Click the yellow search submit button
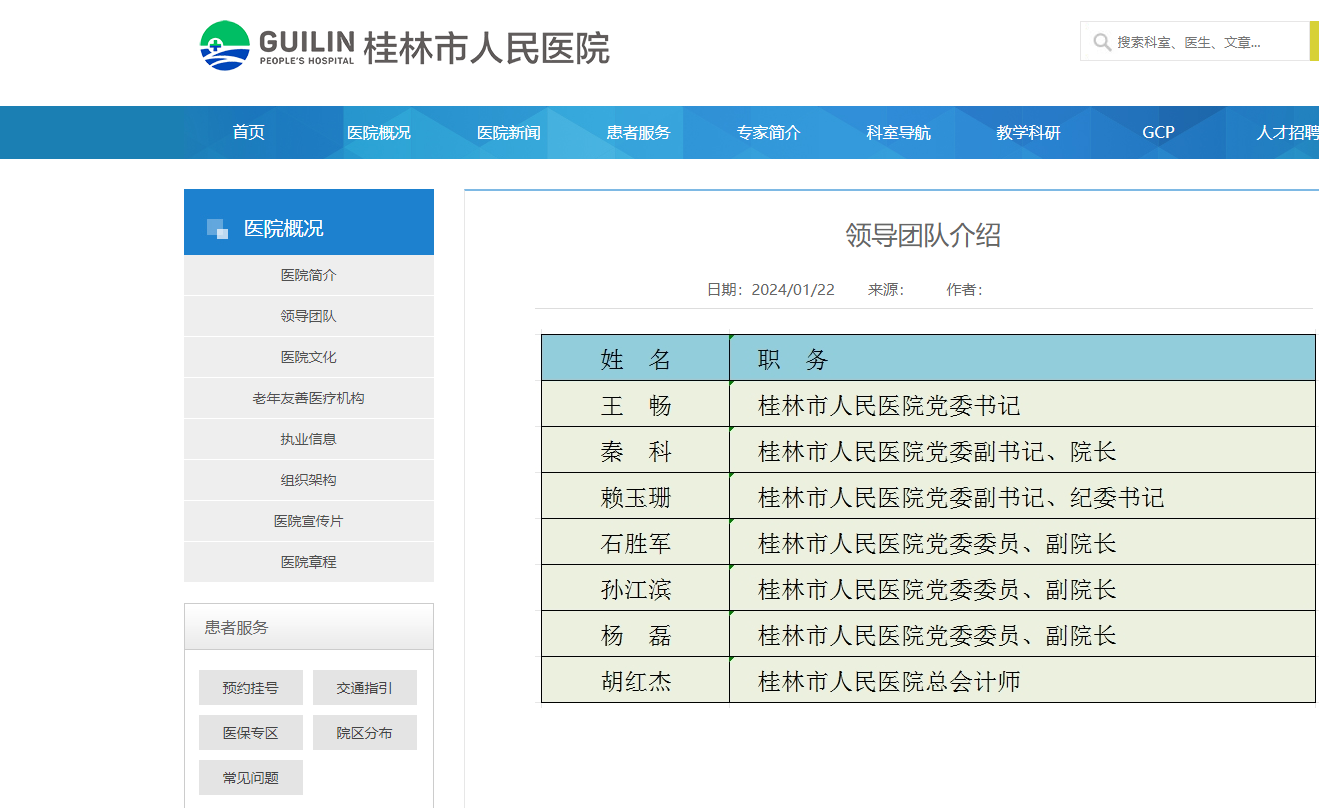 click(1314, 42)
